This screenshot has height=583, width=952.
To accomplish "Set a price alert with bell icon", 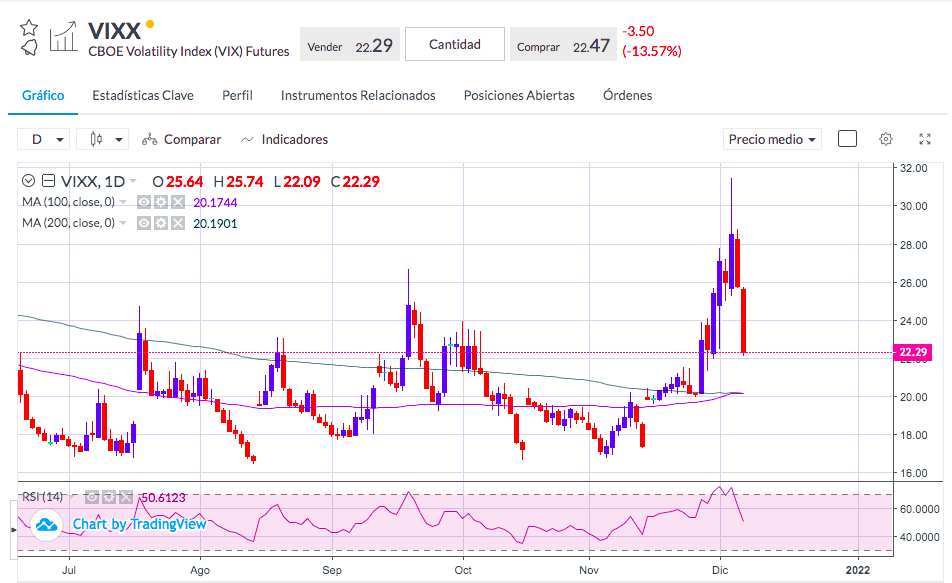I will point(29,47).
